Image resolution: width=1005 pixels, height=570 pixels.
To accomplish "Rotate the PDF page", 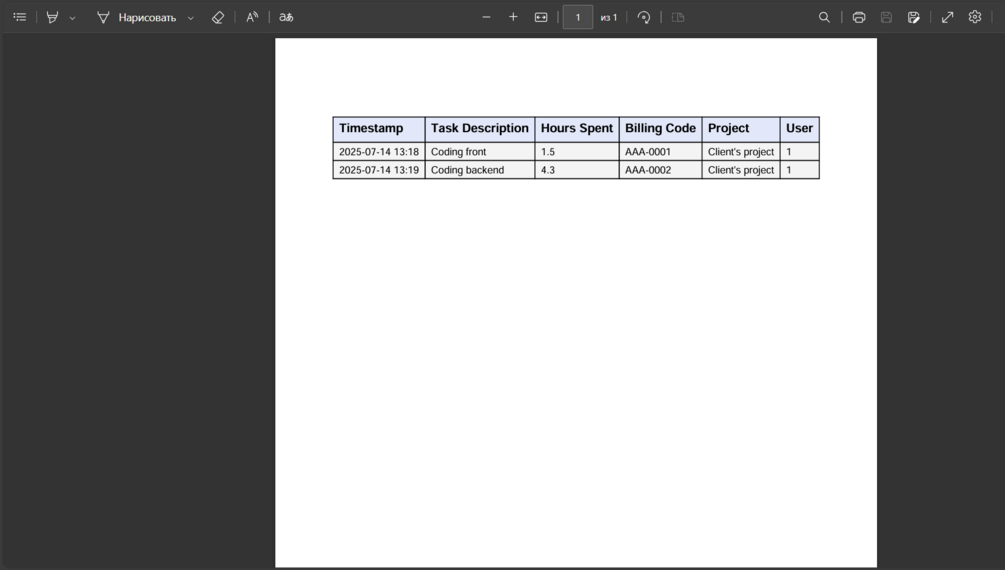I will pos(644,17).
